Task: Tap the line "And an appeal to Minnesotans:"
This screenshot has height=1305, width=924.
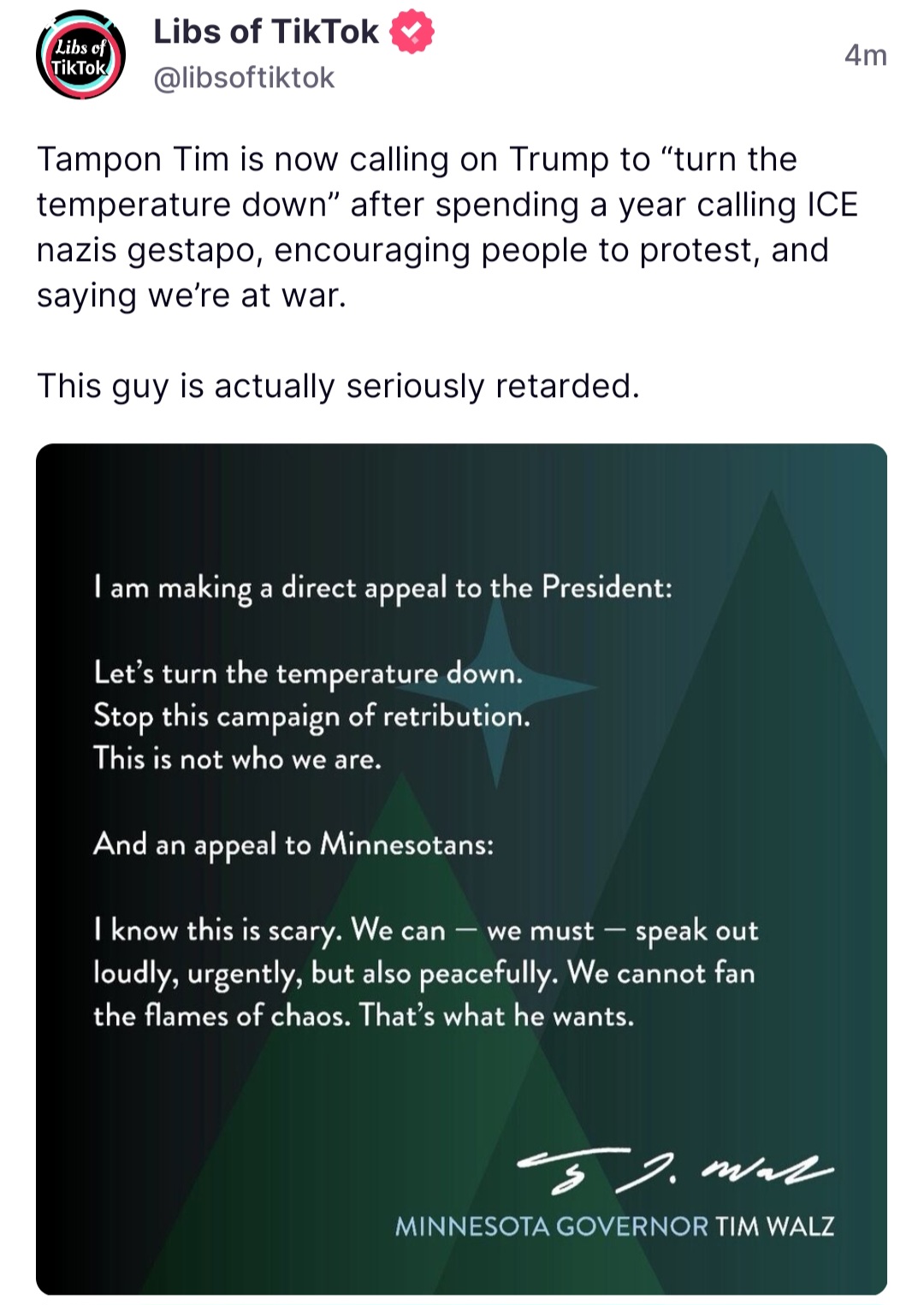Action: [x=293, y=845]
